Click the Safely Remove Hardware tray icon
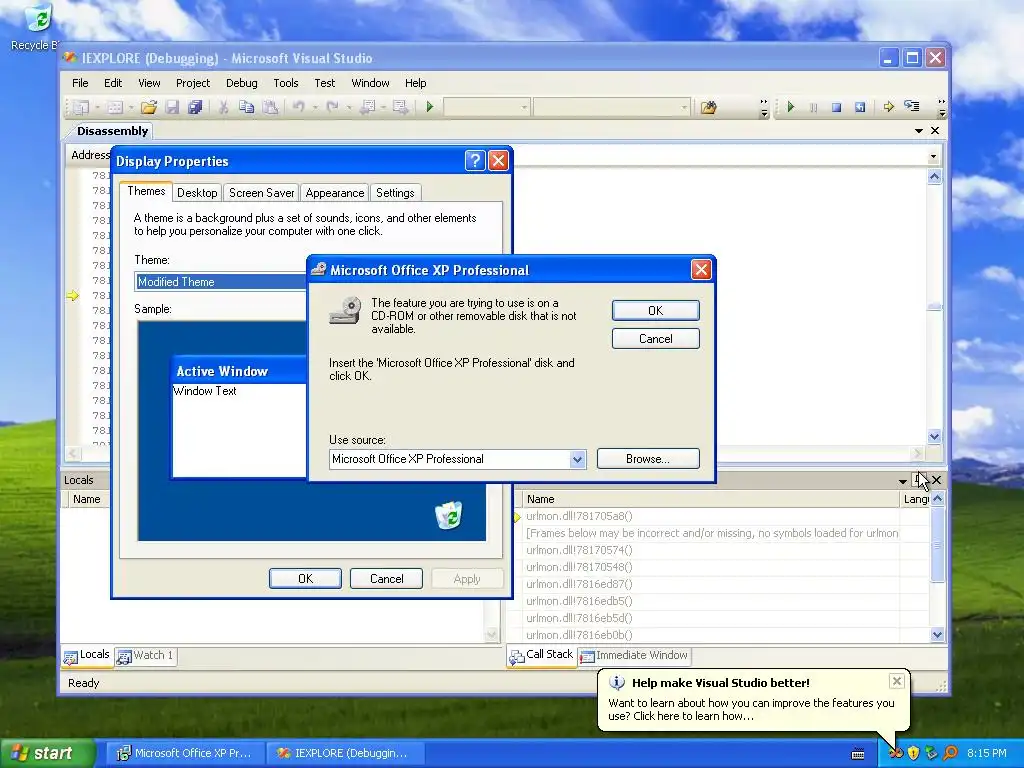 (x=932, y=753)
